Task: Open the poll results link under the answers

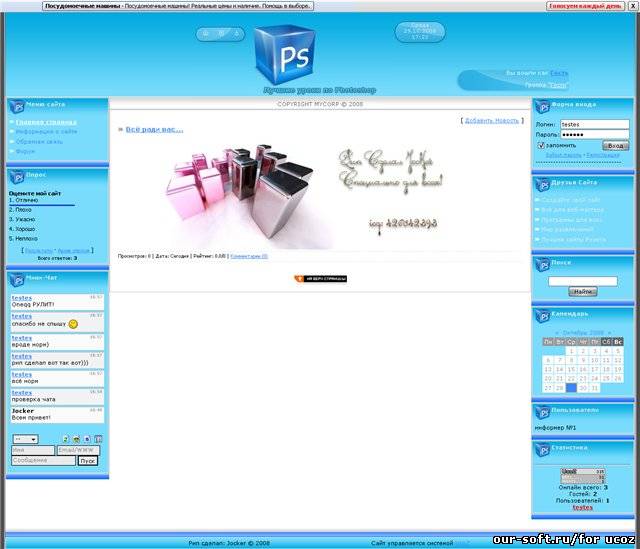Action: pyautogui.click(x=39, y=251)
